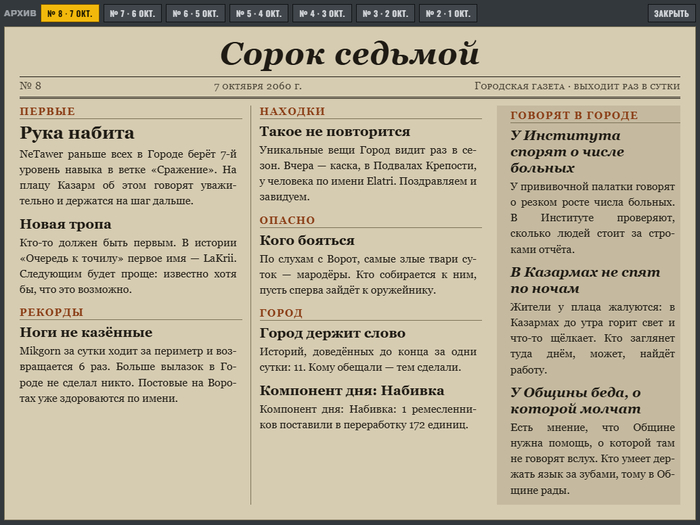Image resolution: width=700 pixels, height=525 pixels.
Task: Click headline Рука набита
Action: coord(77,133)
